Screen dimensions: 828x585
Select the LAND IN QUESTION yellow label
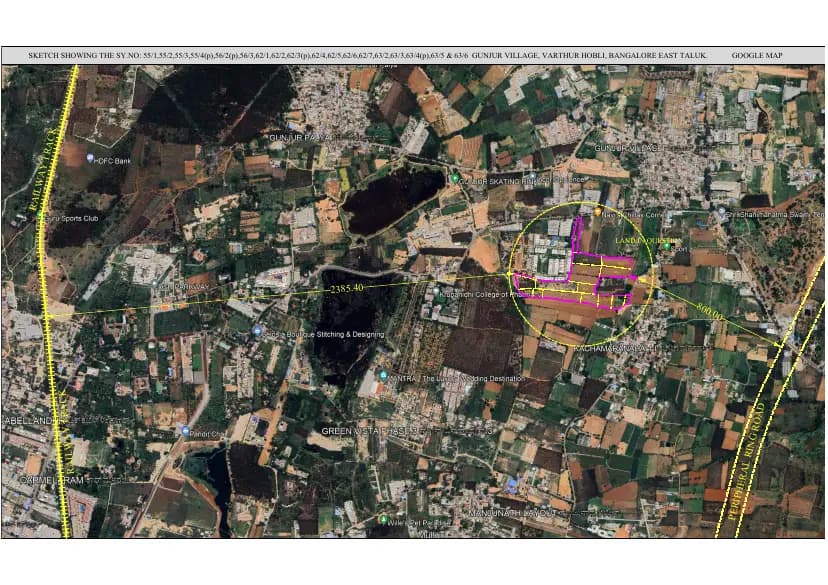point(648,240)
